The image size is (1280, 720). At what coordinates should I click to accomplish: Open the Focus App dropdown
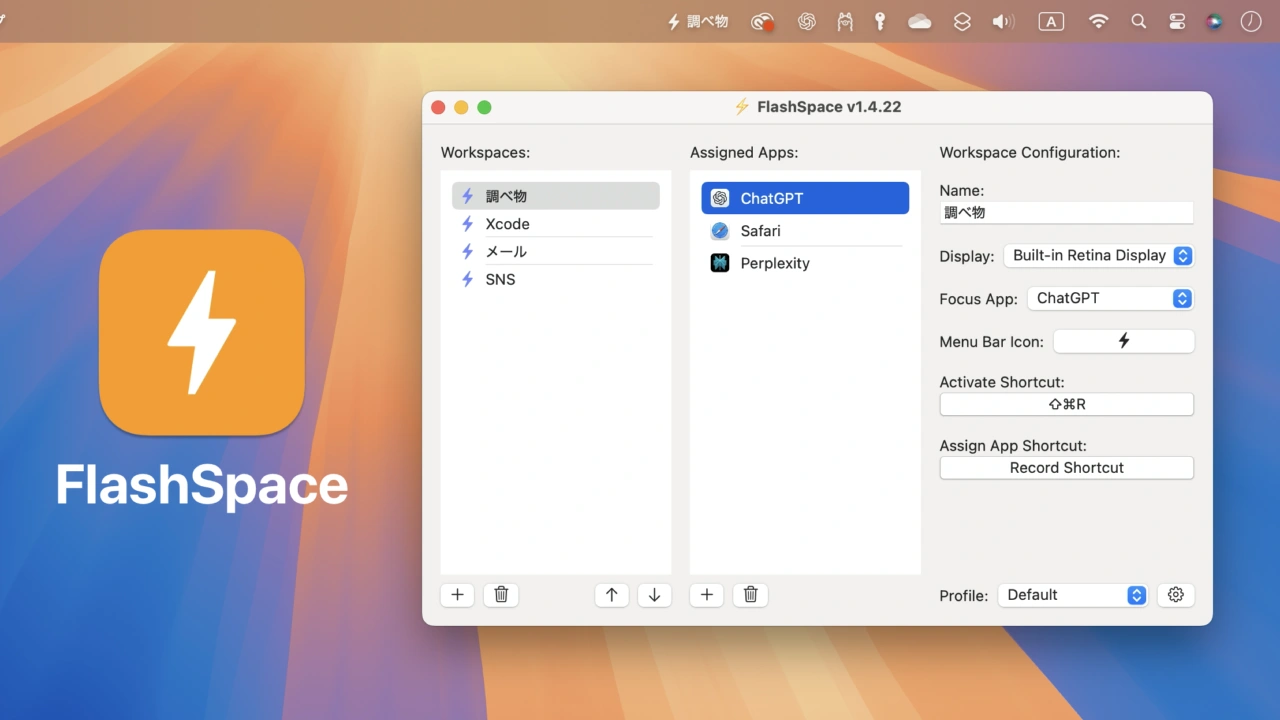[1110, 298]
